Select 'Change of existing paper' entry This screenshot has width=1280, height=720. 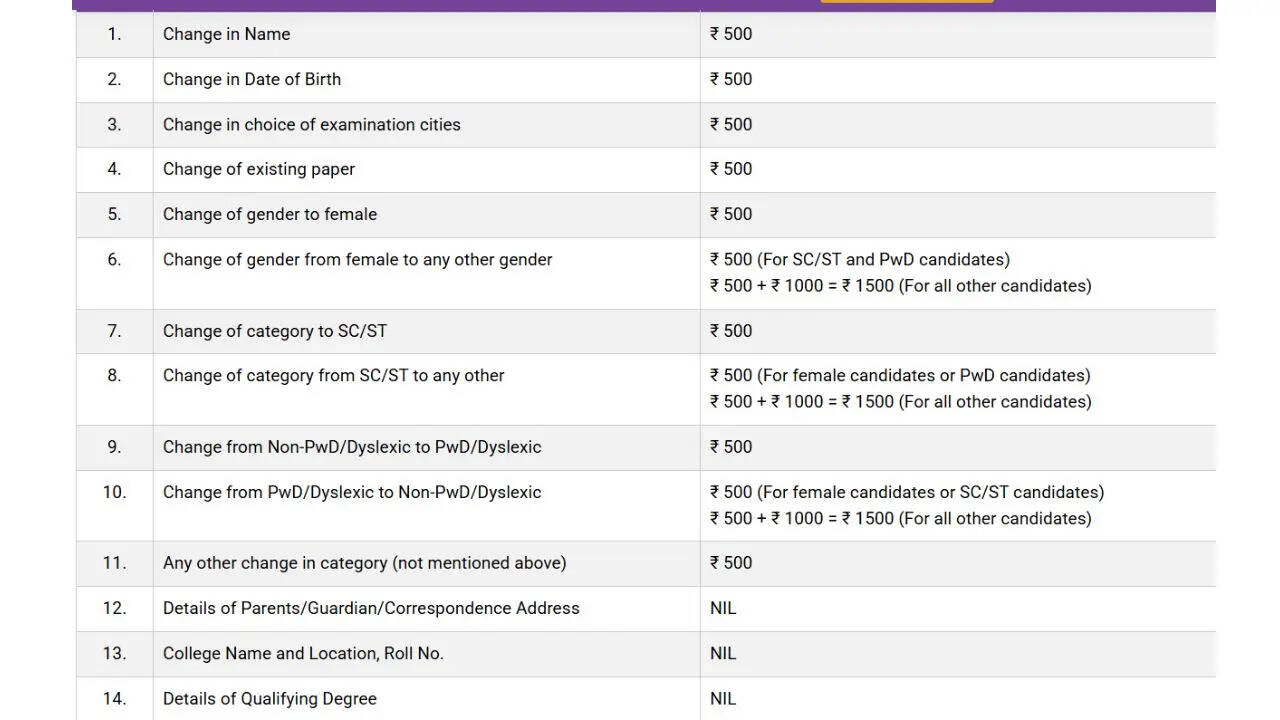pyautogui.click(x=259, y=169)
